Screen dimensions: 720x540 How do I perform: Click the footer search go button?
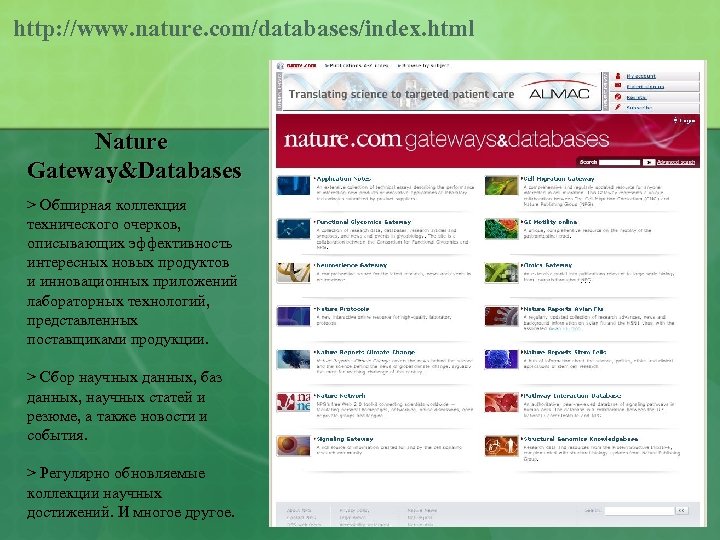click(681, 511)
